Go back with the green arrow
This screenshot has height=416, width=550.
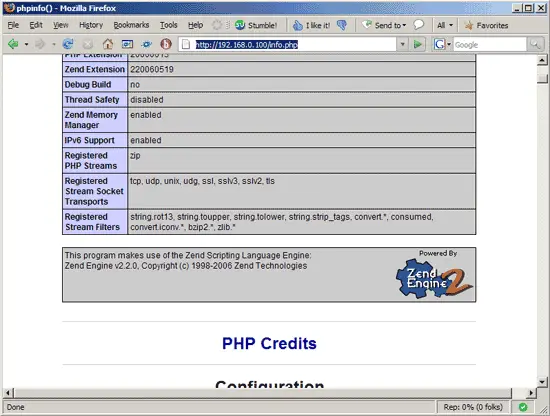pyautogui.click(x=13, y=44)
